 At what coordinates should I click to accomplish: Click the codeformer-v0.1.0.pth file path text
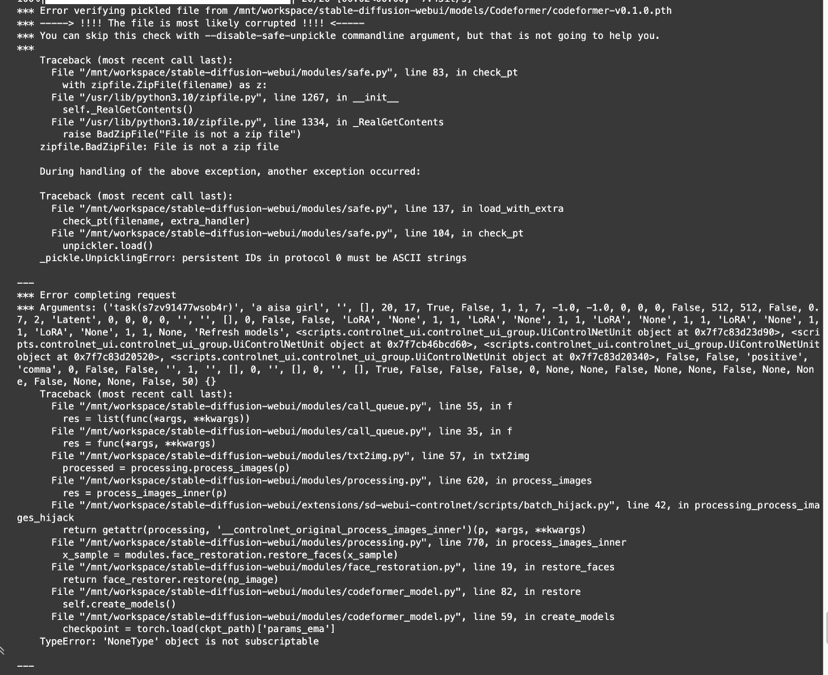pos(453,11)
